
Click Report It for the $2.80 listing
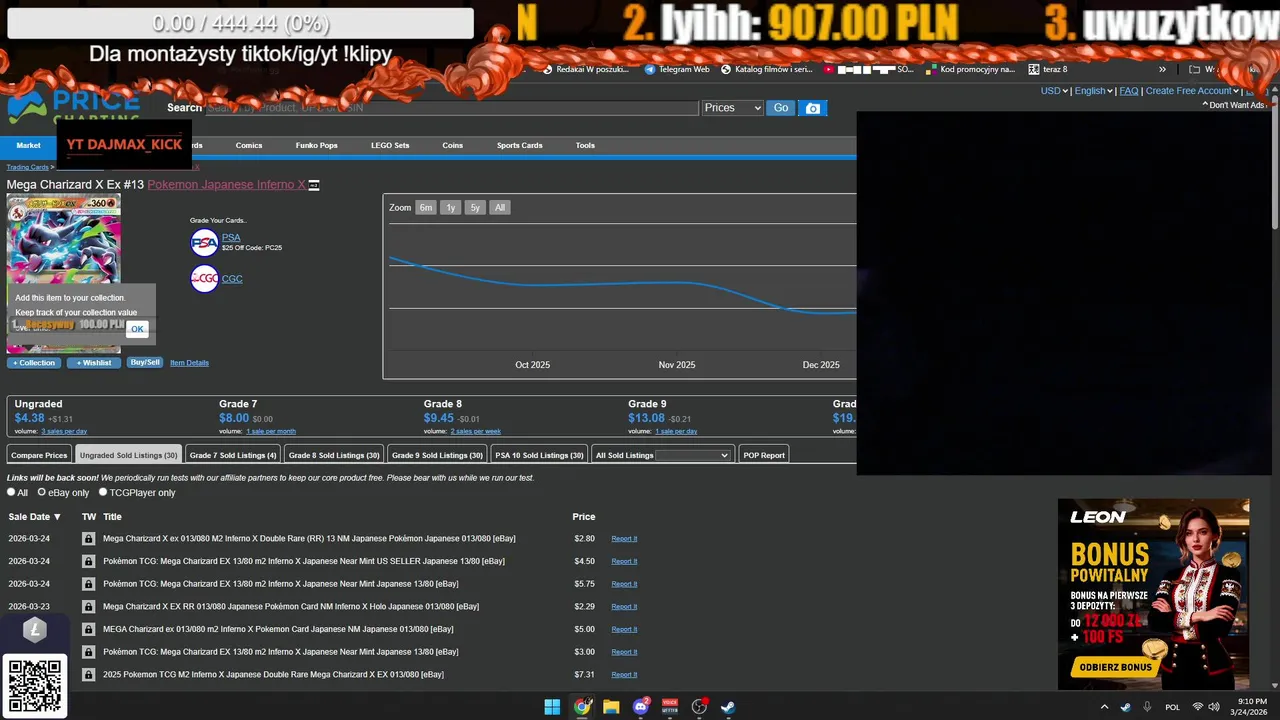[x=624, y=539]
